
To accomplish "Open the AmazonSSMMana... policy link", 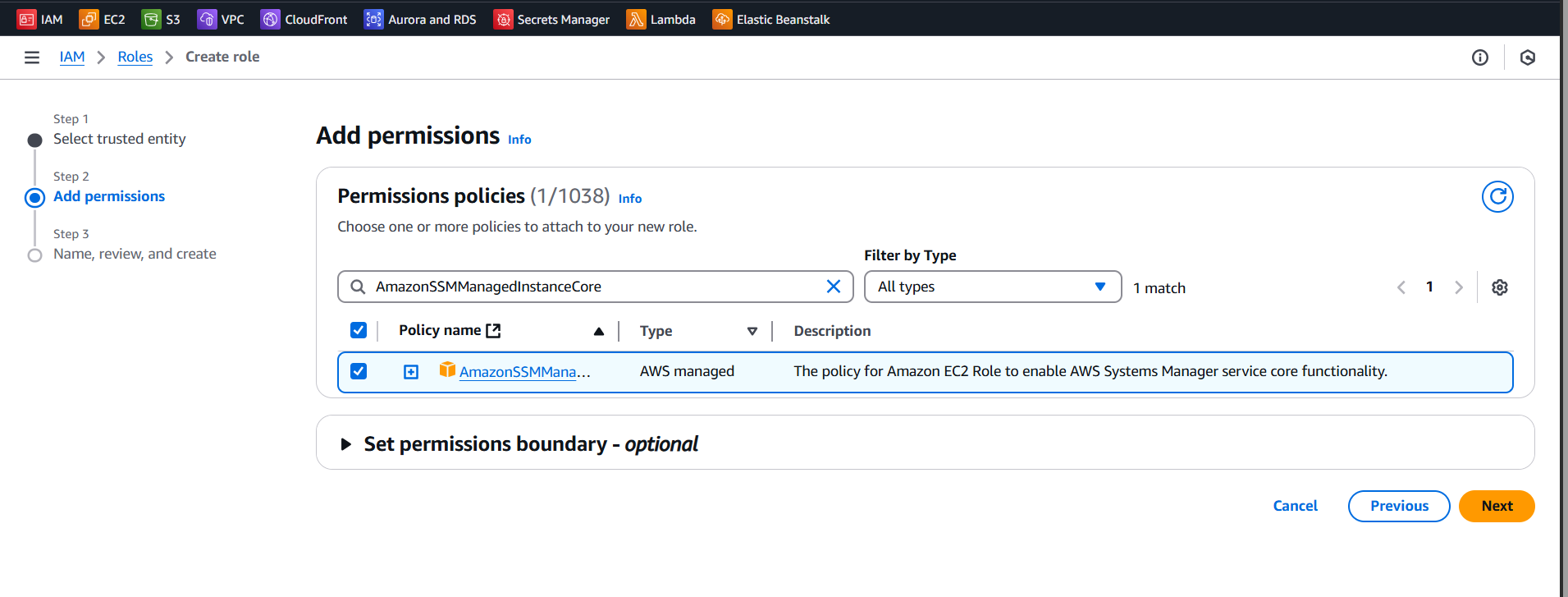I will tap(524, 372).
